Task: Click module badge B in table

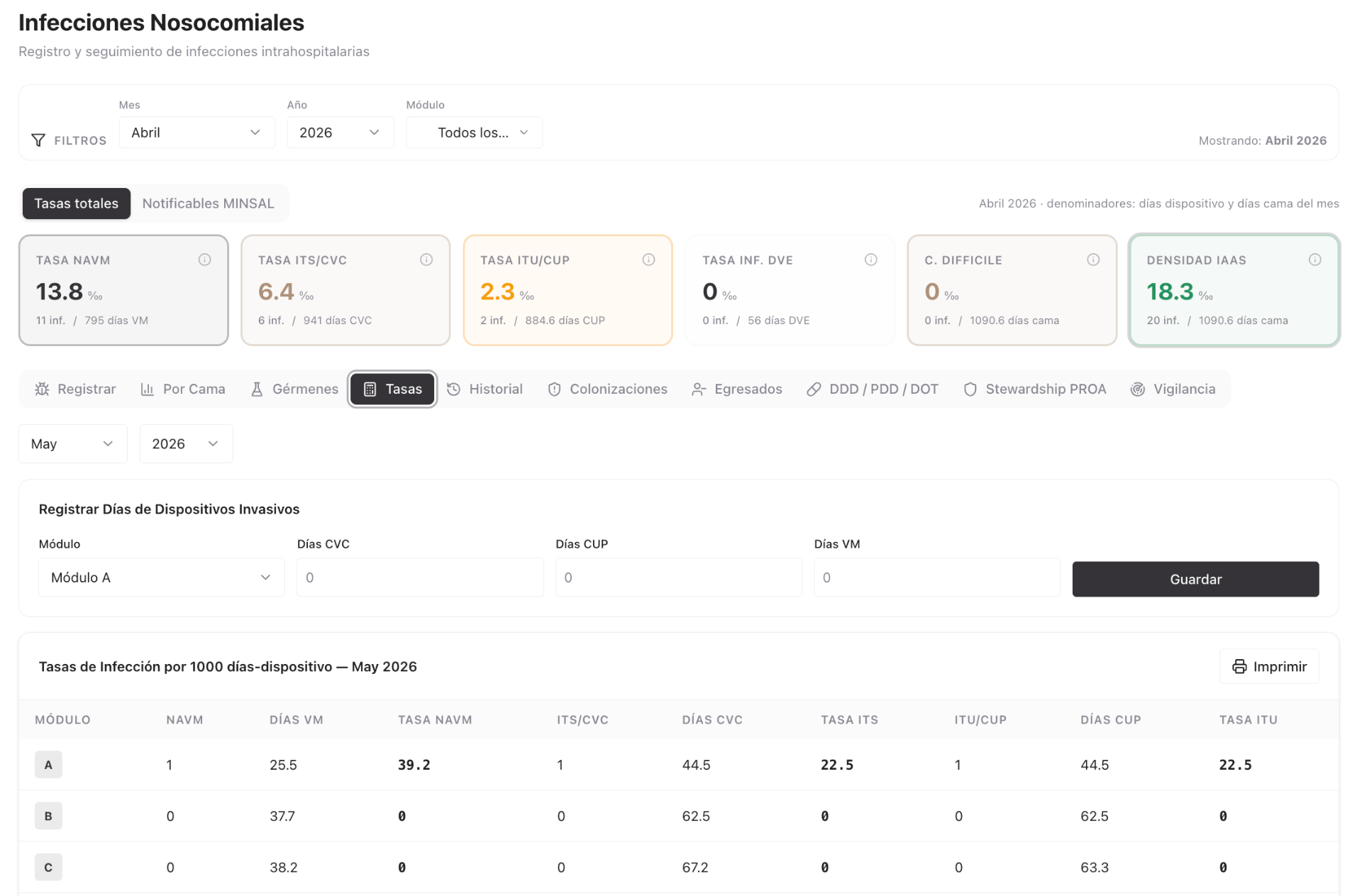Action: point(48,816)
